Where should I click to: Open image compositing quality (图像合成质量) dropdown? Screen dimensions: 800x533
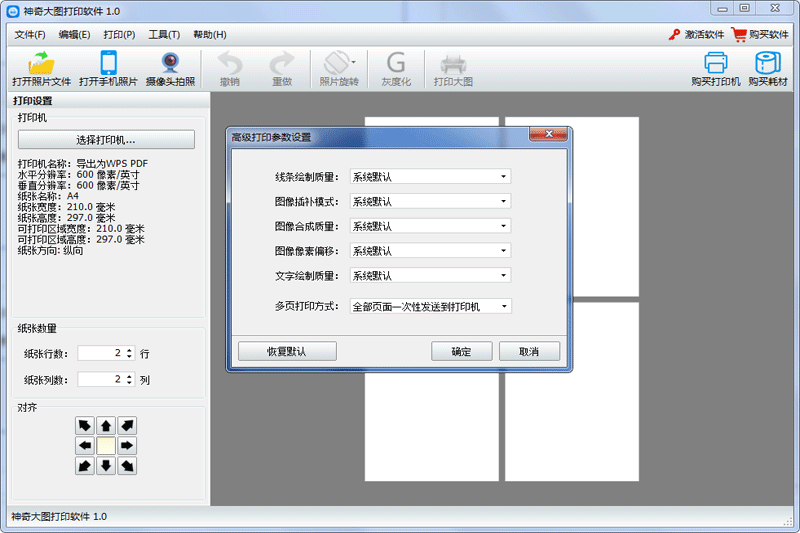(x=430, y=226)
